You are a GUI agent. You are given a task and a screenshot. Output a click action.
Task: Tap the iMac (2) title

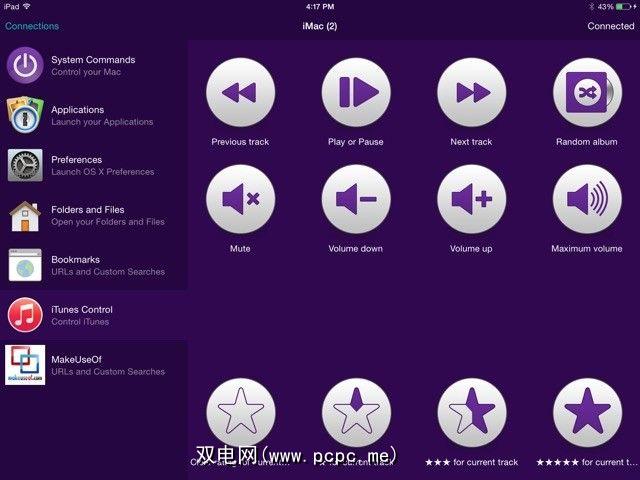pos(320,26)
